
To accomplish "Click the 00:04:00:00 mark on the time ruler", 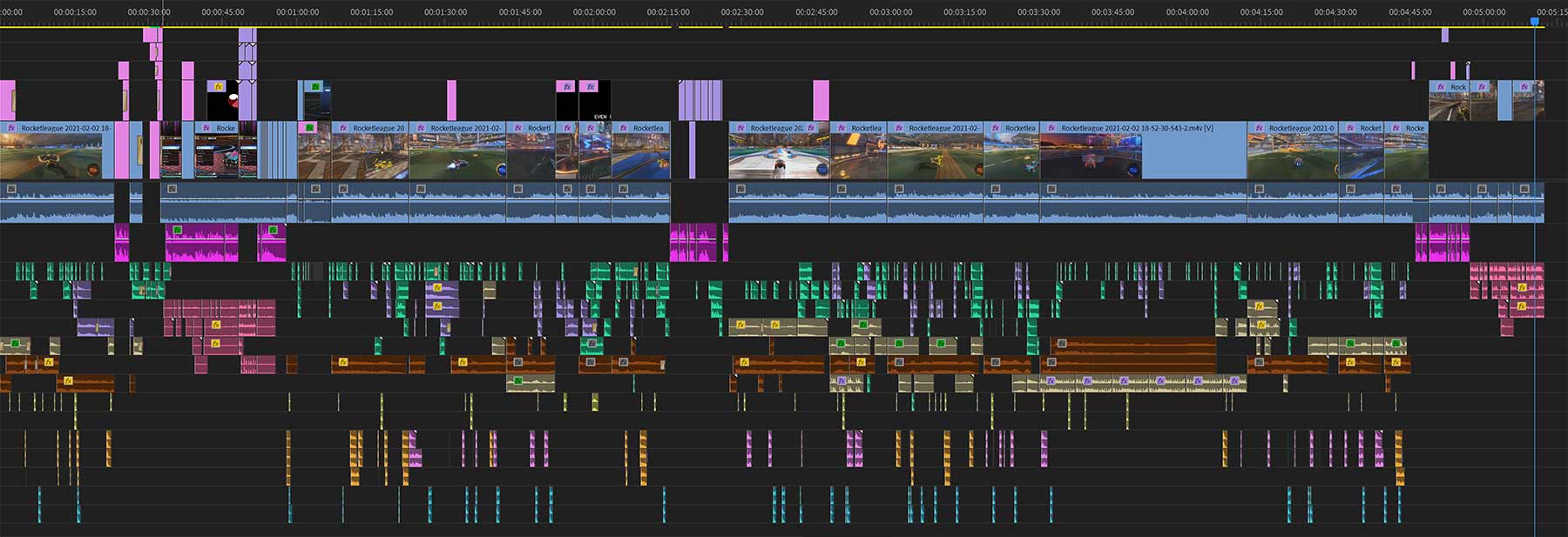I will 1187,12.
